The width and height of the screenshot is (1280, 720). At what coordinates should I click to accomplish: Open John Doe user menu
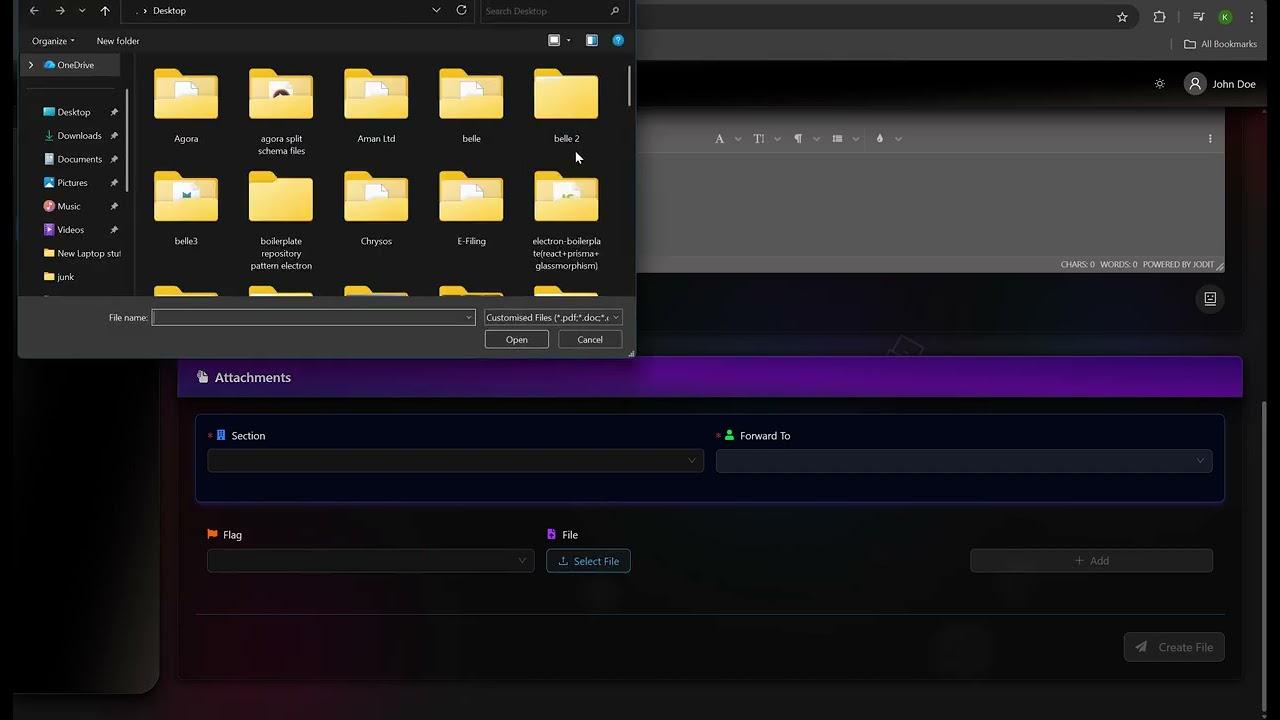1220,84
